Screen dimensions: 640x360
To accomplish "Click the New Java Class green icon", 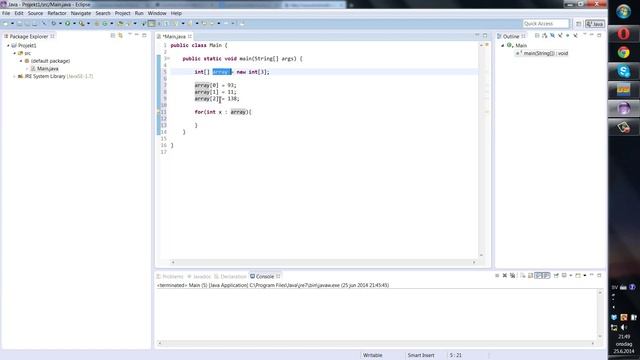I will (x=105, y=24).
